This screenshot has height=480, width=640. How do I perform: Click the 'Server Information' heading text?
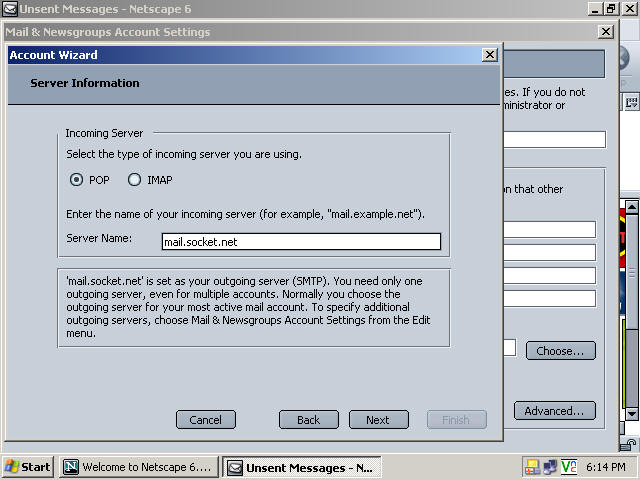tap(85, 83)
